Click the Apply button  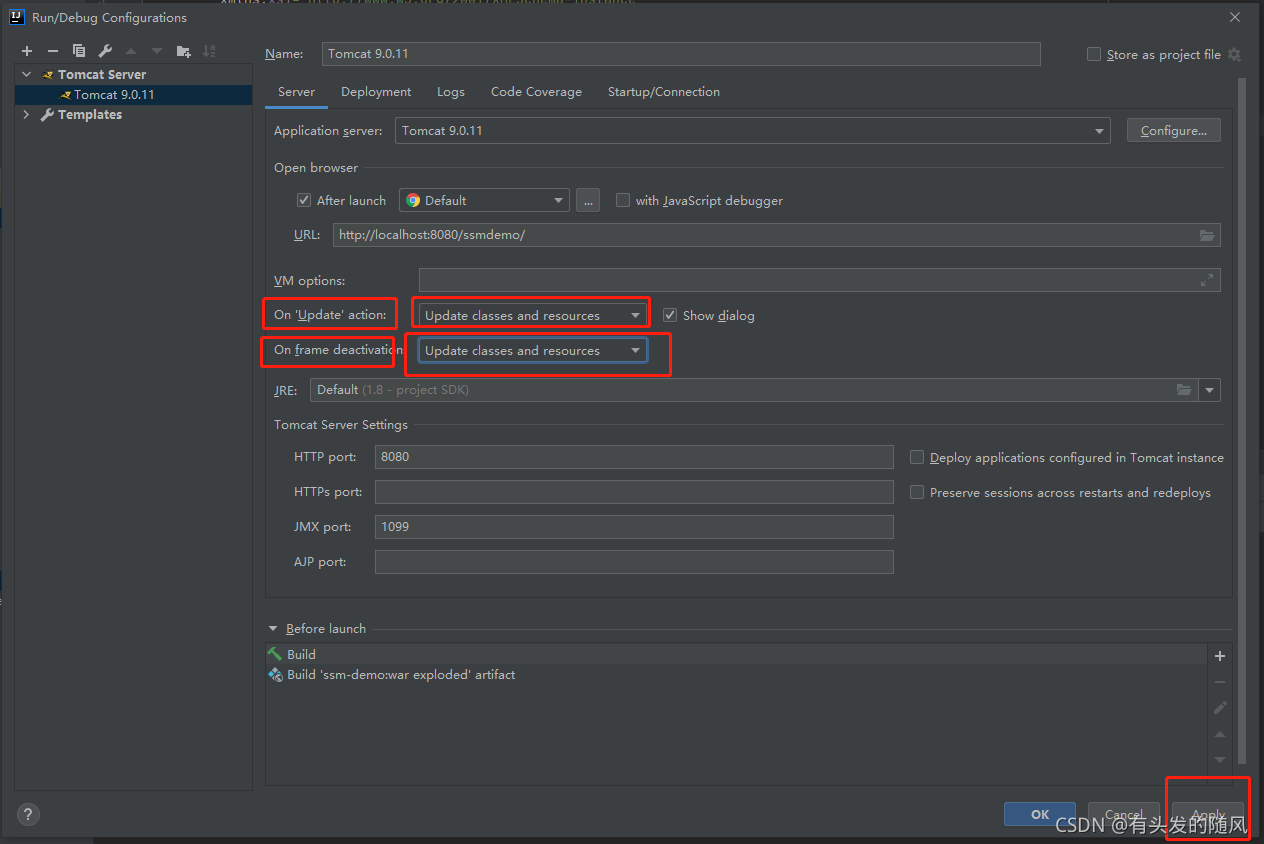(x=1208, y=814)
